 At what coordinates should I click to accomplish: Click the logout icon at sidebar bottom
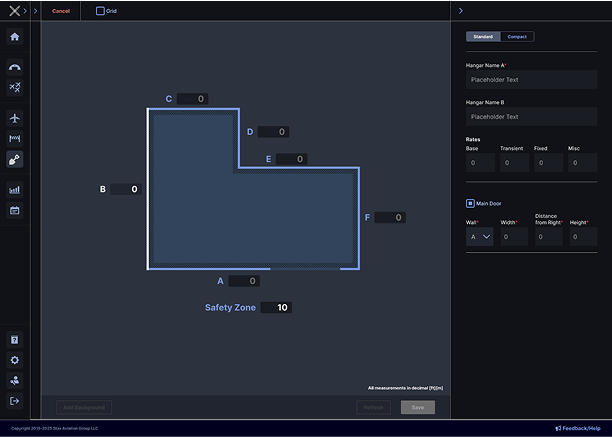[14, 401]
